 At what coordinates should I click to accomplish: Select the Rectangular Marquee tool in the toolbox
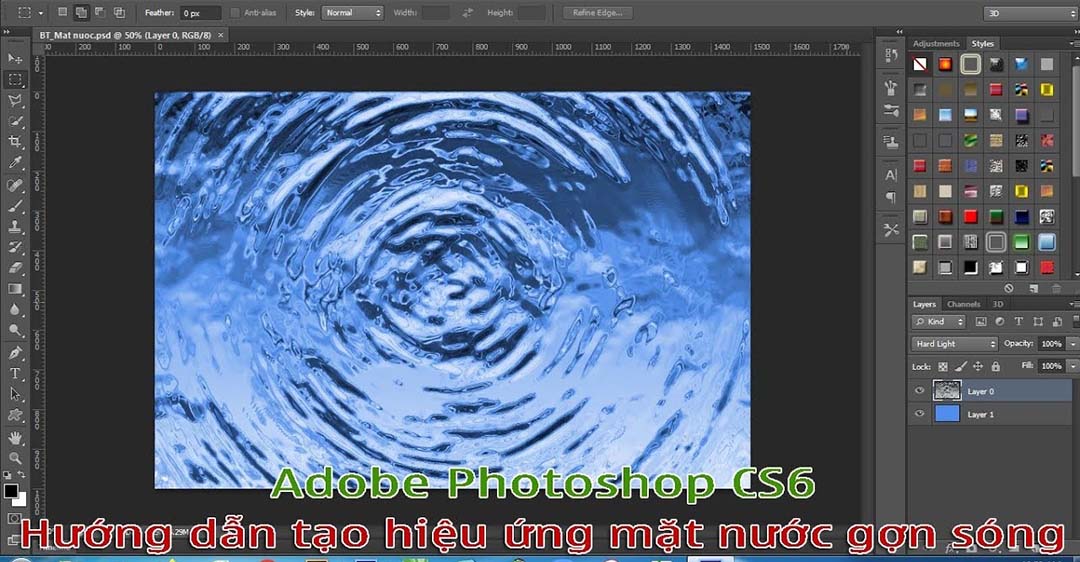[x=14, y=79]
